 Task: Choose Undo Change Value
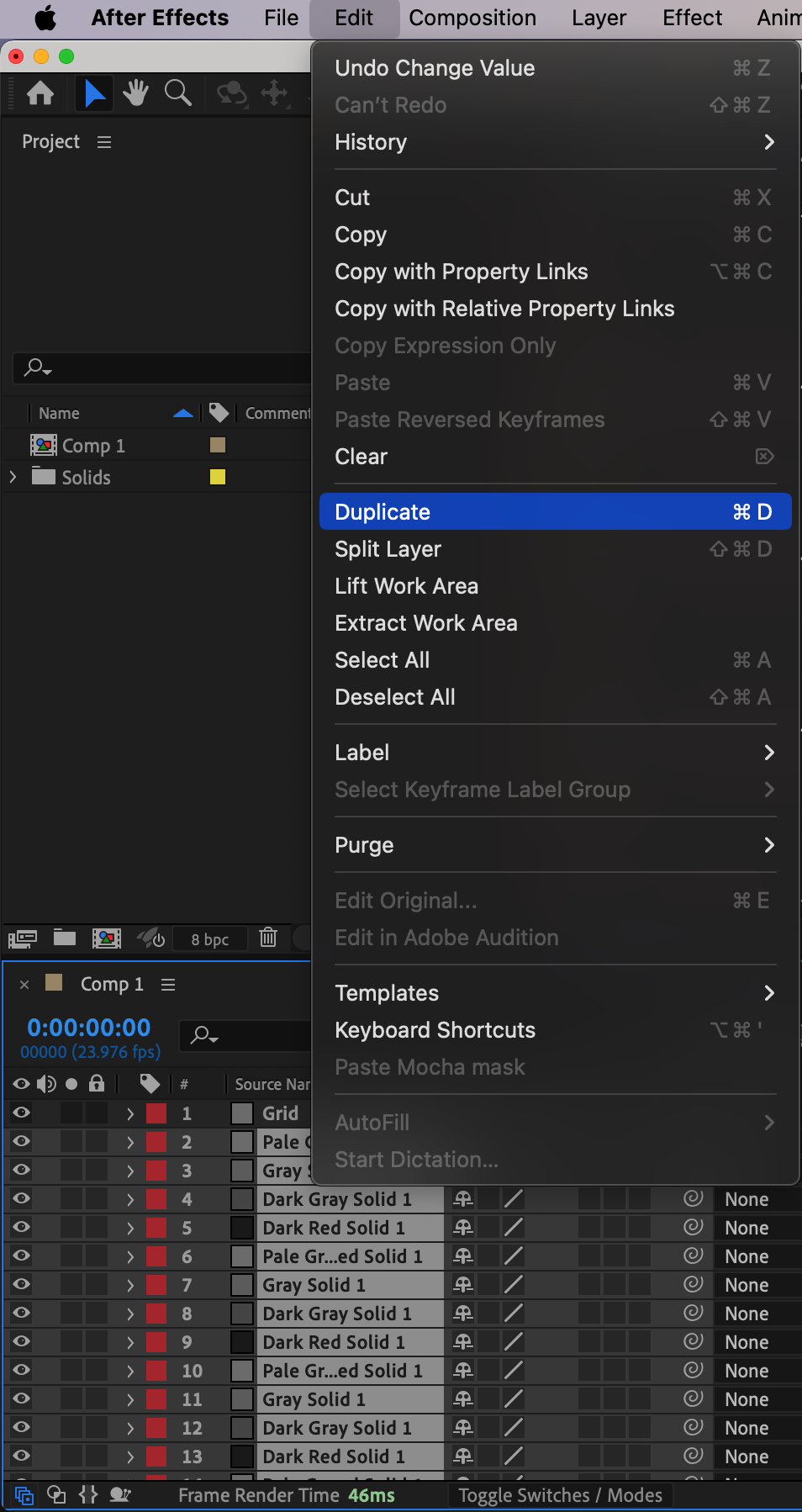(555, 68)
